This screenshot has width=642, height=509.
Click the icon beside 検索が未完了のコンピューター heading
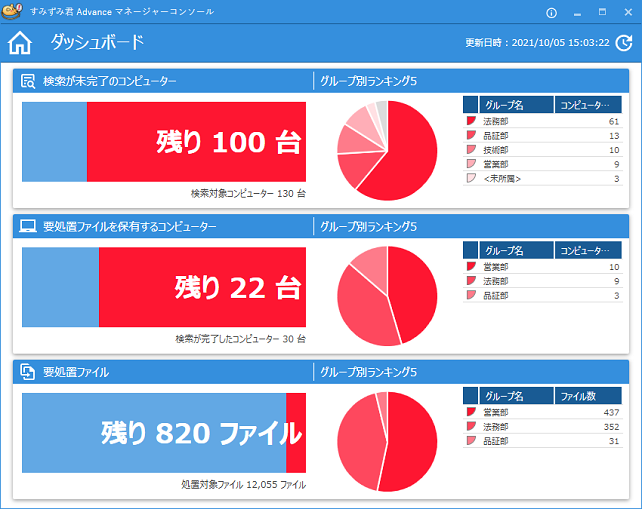[x=29, y=81]
